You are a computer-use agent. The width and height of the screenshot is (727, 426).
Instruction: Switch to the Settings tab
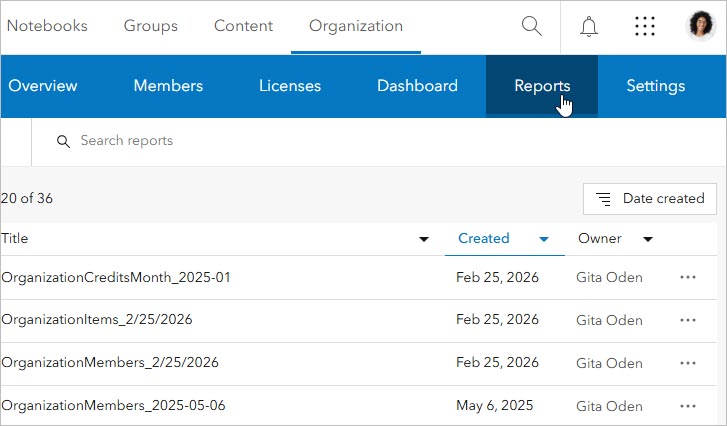[x=656, y=86]
